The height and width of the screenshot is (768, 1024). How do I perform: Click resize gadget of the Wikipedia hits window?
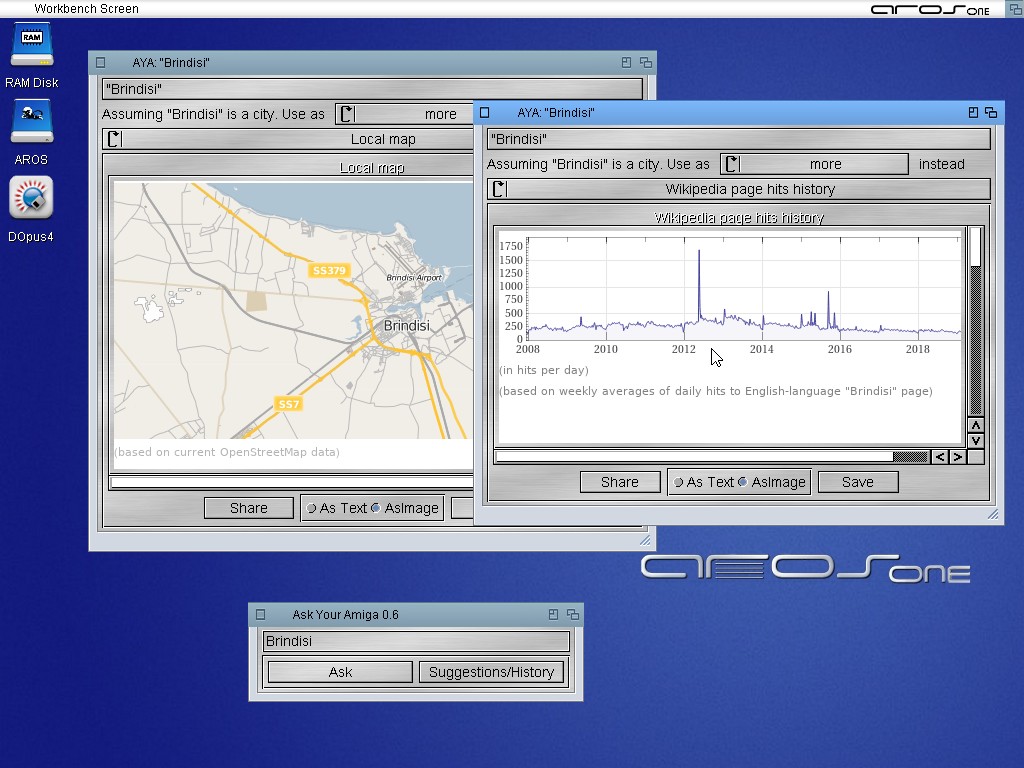(993, 515)
